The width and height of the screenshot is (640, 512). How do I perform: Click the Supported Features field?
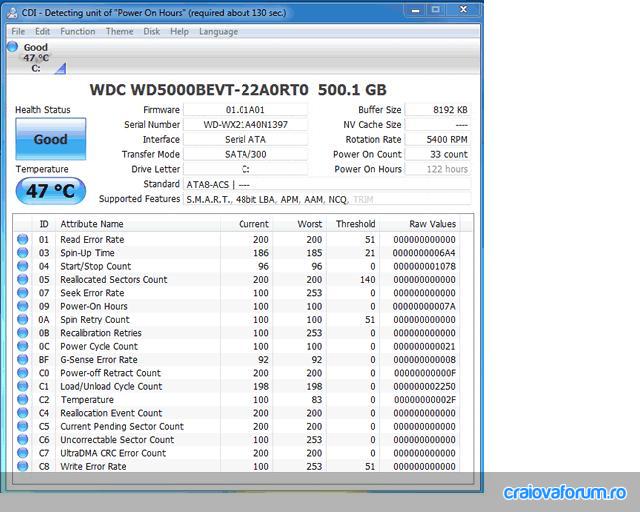[327, 199]
